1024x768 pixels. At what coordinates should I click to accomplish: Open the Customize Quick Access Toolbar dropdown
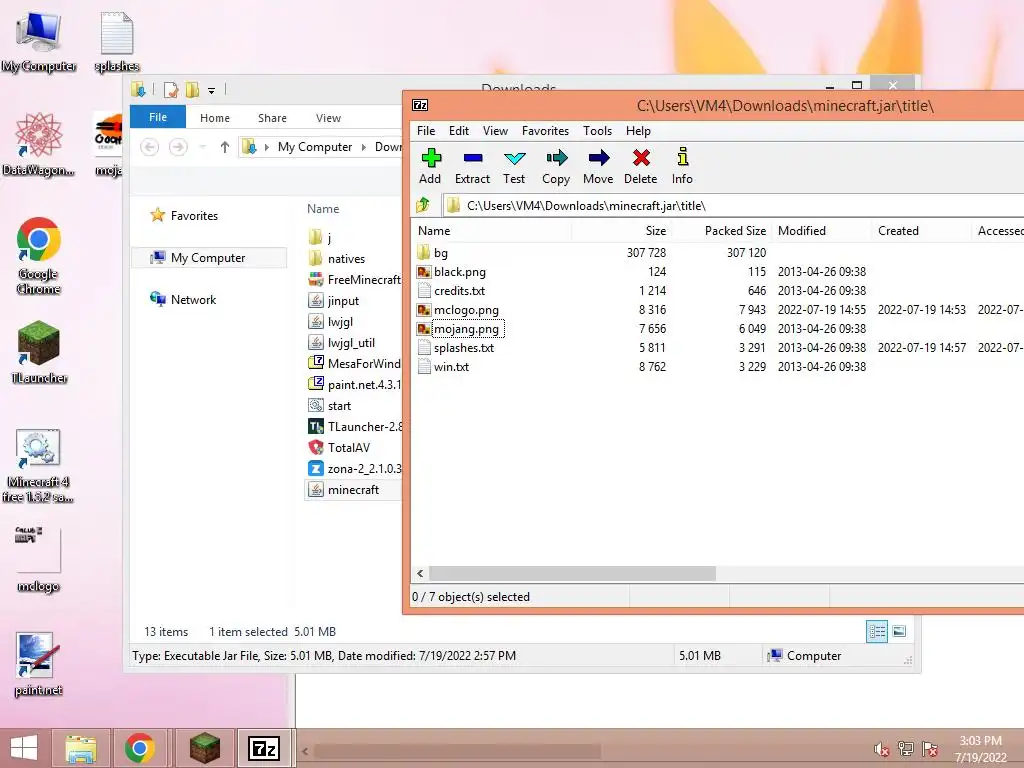coord(212,90)
